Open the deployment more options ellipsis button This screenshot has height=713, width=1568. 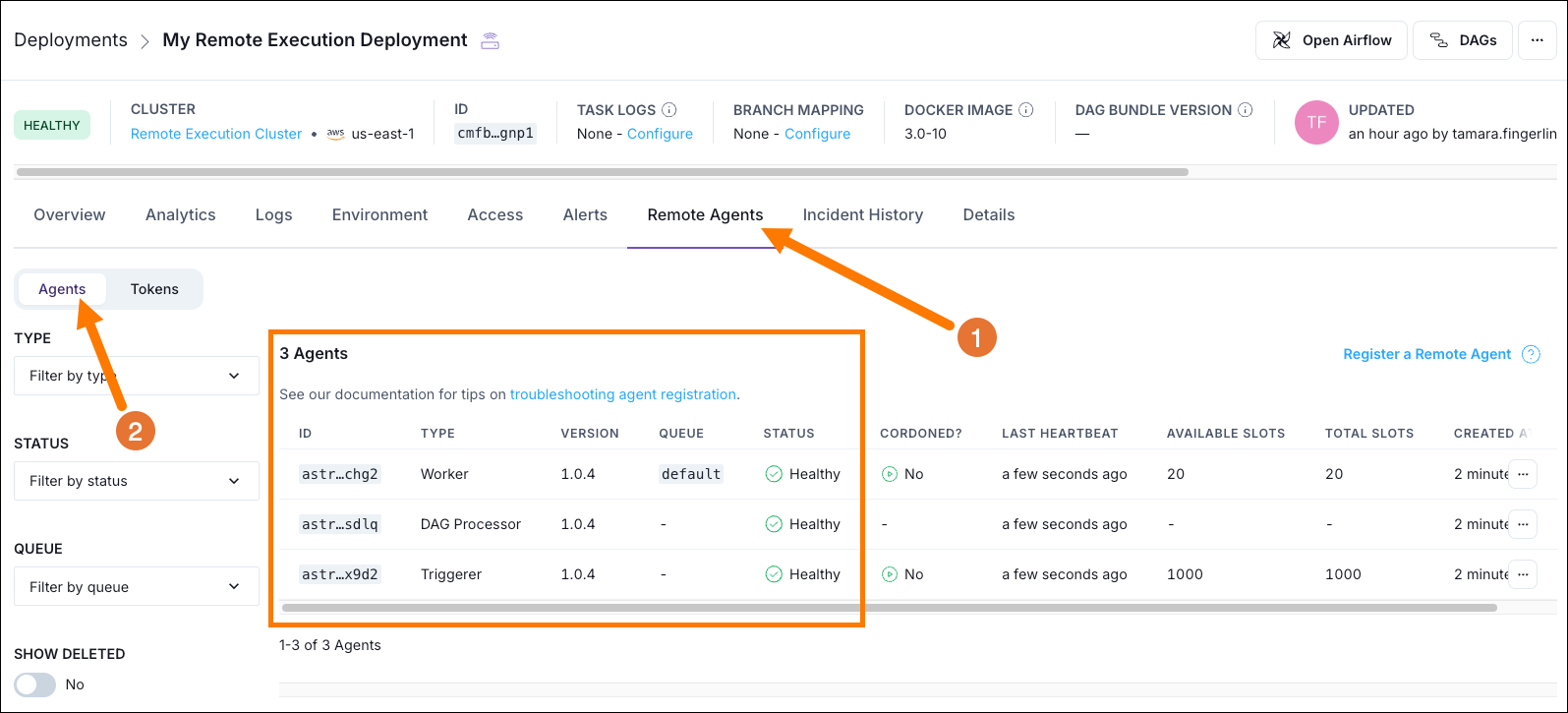(x=1538, y=40)
